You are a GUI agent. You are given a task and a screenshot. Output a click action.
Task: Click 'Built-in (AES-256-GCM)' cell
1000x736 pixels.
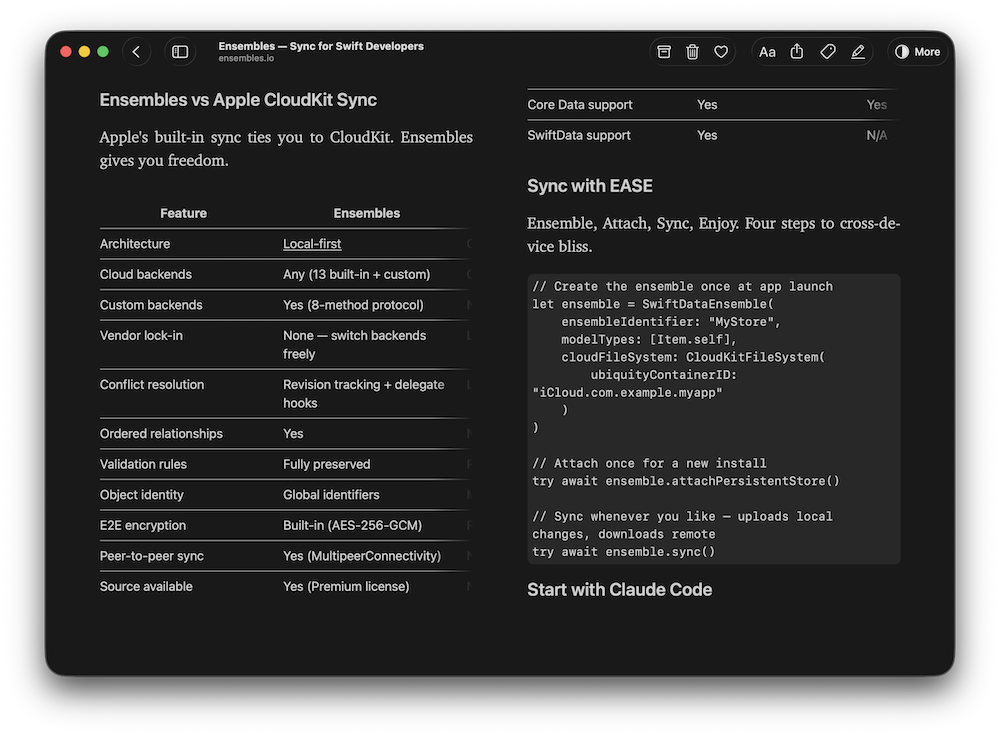353,526
